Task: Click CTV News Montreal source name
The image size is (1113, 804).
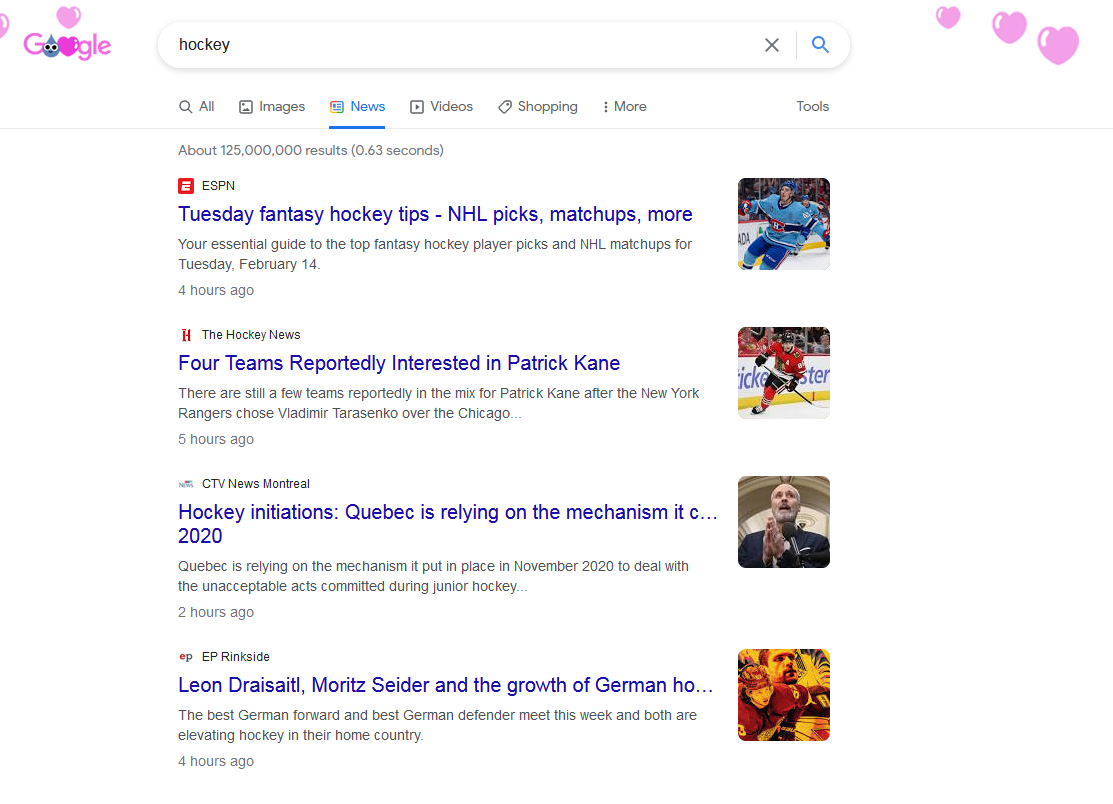Action: coord(256,484)
